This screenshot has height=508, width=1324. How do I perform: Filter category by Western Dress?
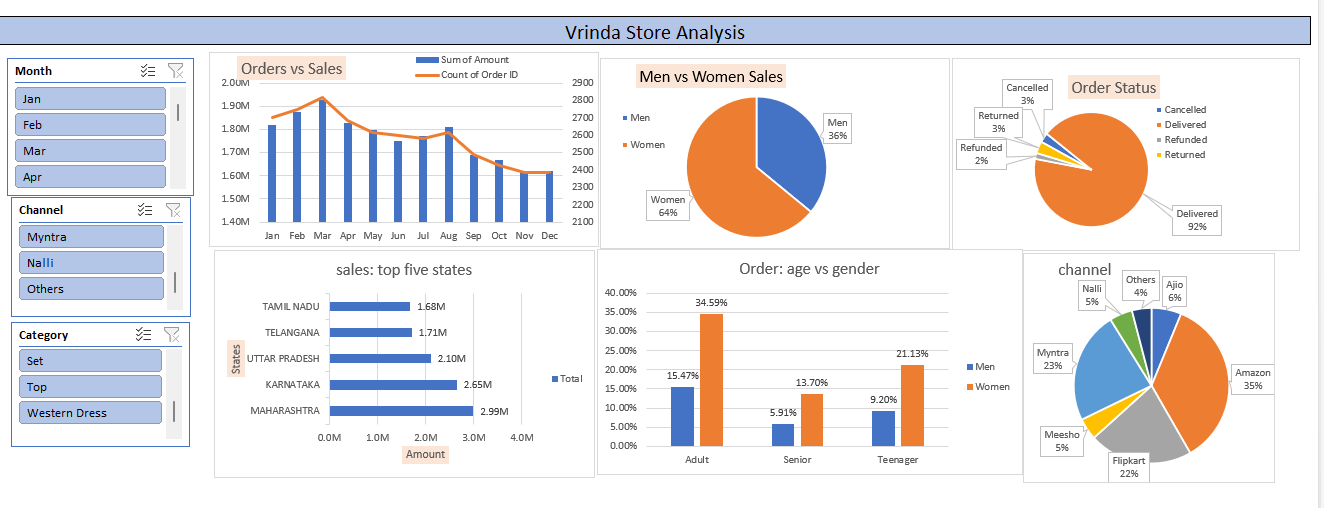point(90,413)
